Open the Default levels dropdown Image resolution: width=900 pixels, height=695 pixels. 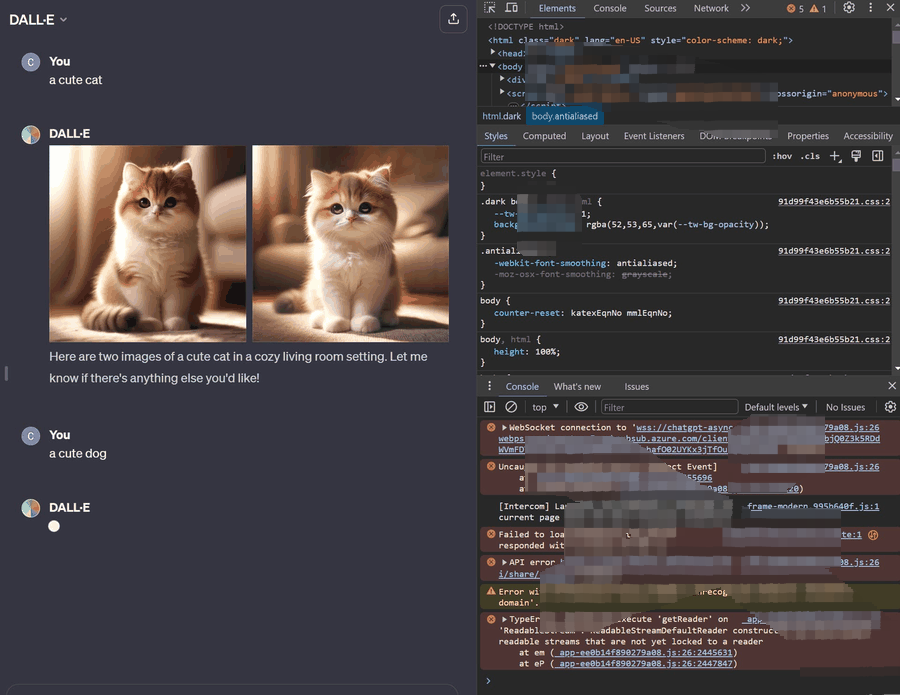tap(776, 407)
